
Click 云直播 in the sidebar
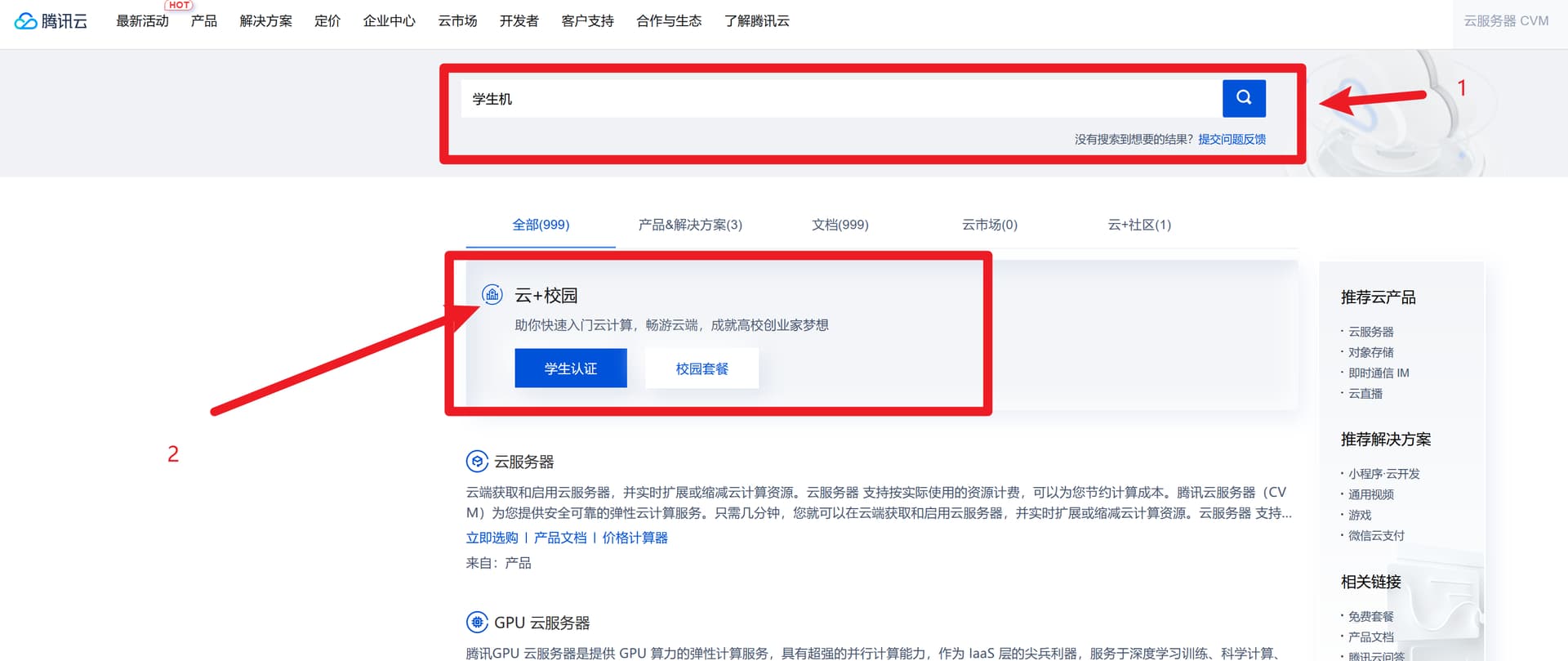click(1365, 394)
